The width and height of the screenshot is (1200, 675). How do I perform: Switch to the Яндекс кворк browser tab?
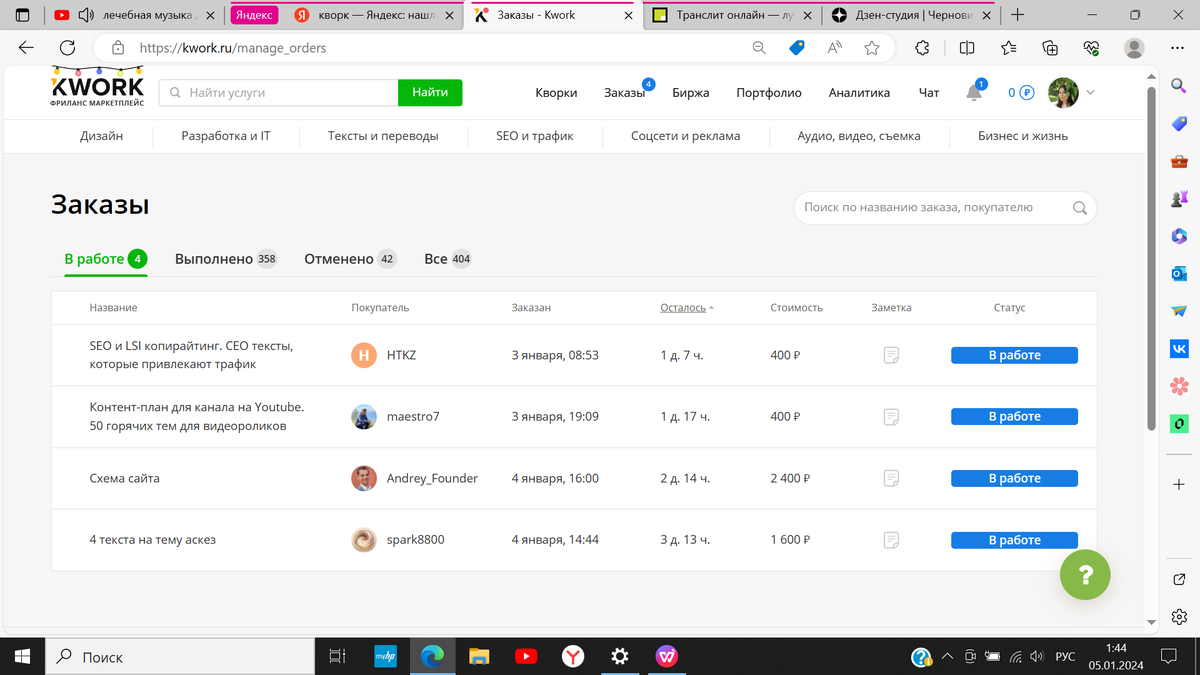[x=375, y=15]
